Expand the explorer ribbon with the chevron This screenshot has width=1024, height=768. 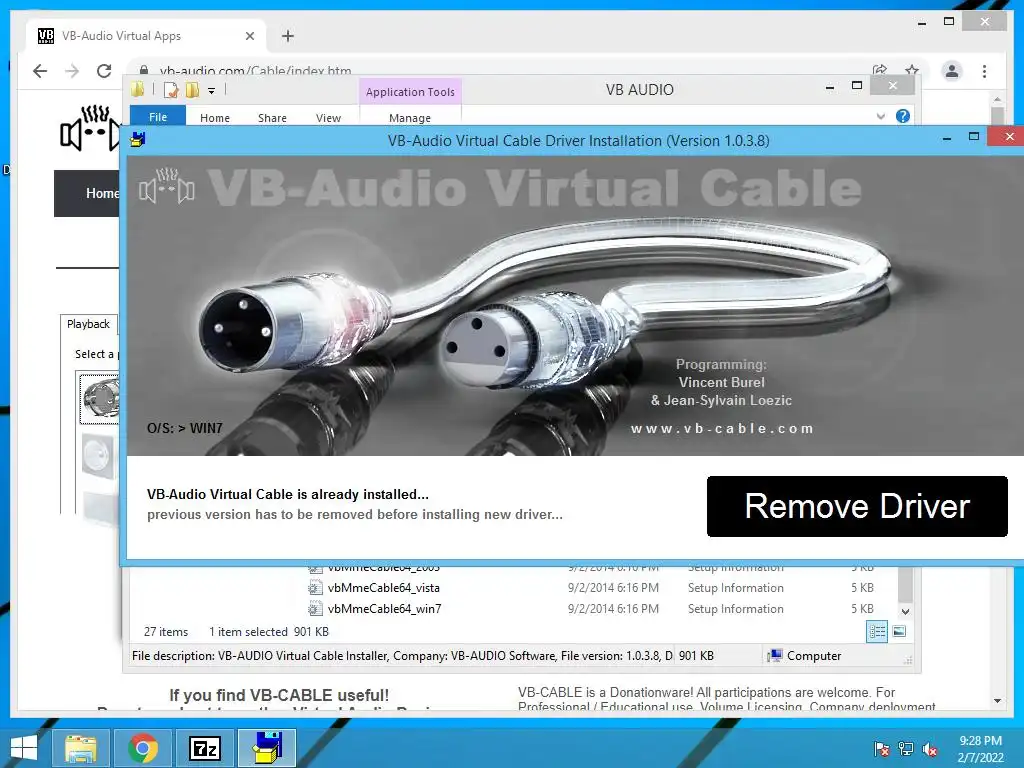click(x=880, y=116)
